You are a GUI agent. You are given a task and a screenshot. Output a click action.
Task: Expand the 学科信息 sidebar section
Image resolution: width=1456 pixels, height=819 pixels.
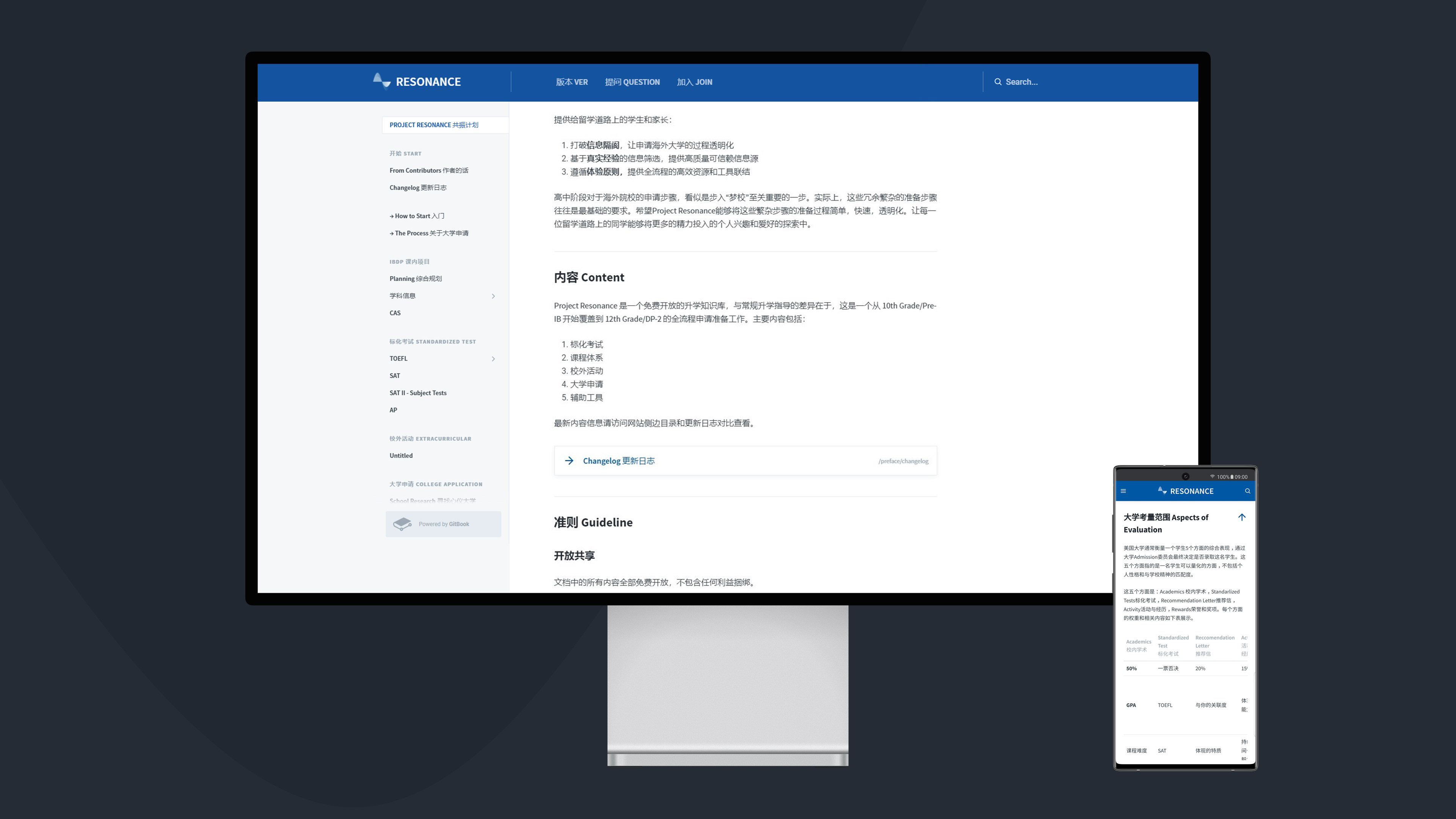493,296
